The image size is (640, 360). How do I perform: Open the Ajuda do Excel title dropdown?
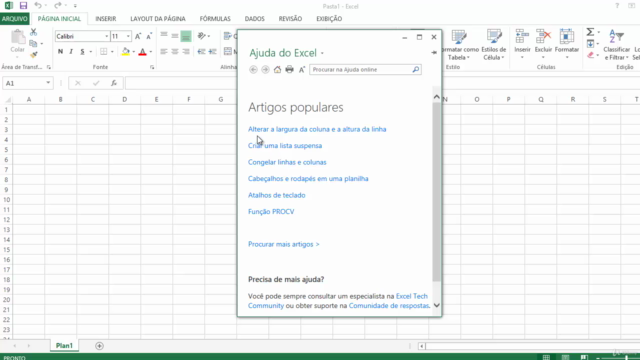(322, 53)
